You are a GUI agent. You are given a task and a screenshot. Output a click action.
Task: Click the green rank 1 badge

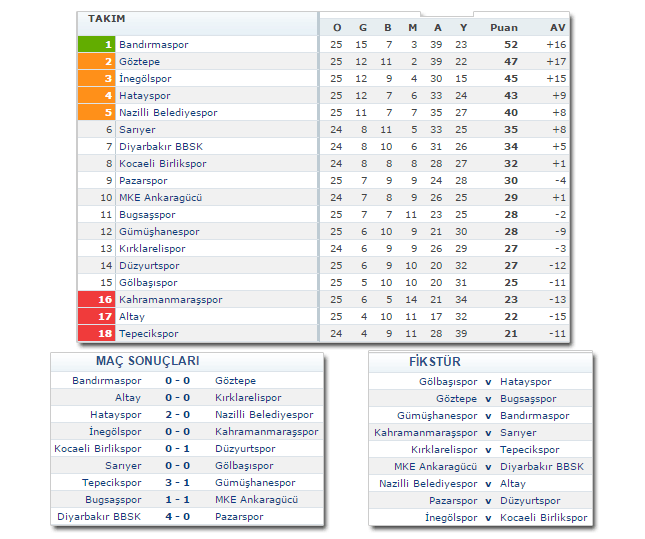point(96,45)
